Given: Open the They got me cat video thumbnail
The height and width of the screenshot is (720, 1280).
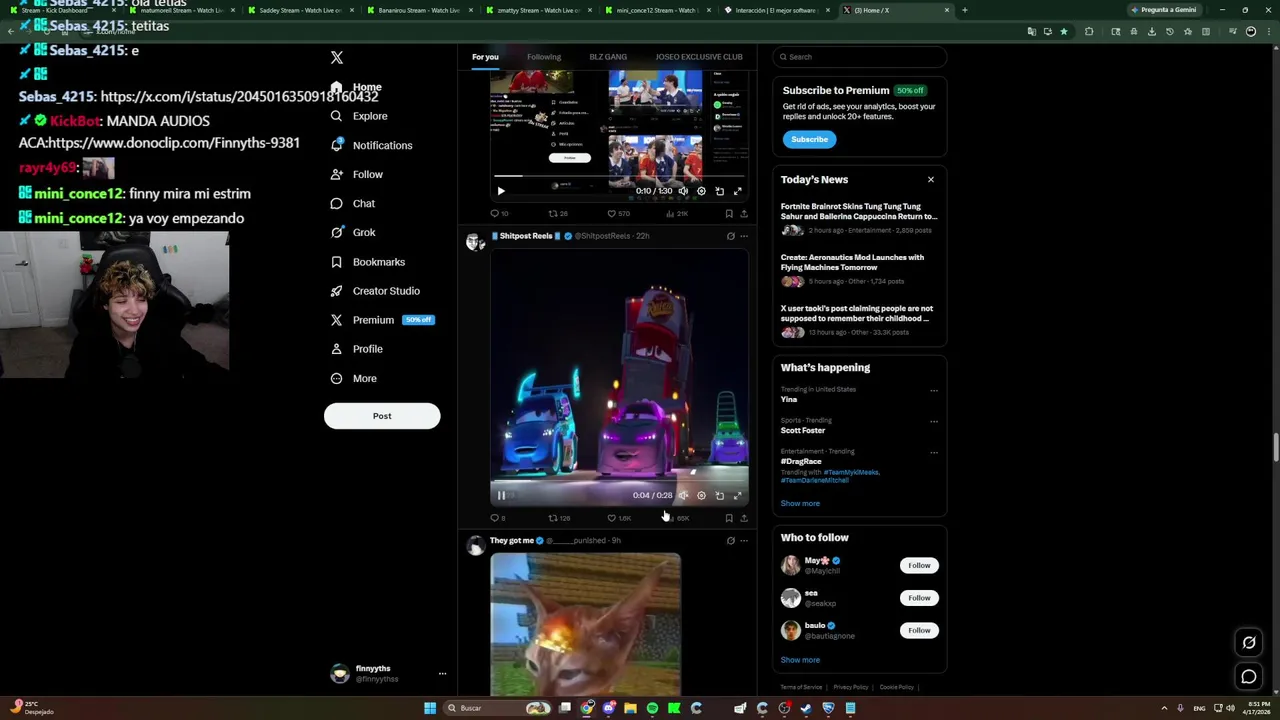Looking at the screenshot, I should click(x=585, y=624).
